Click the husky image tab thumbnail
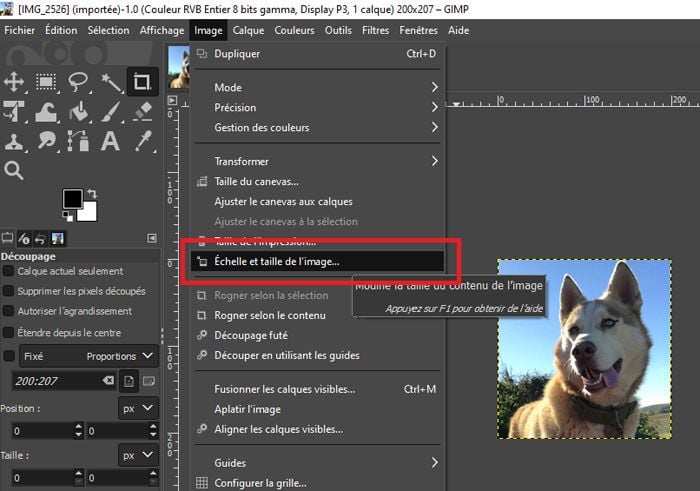Viewport: 700px width, 491px height. 179,67
